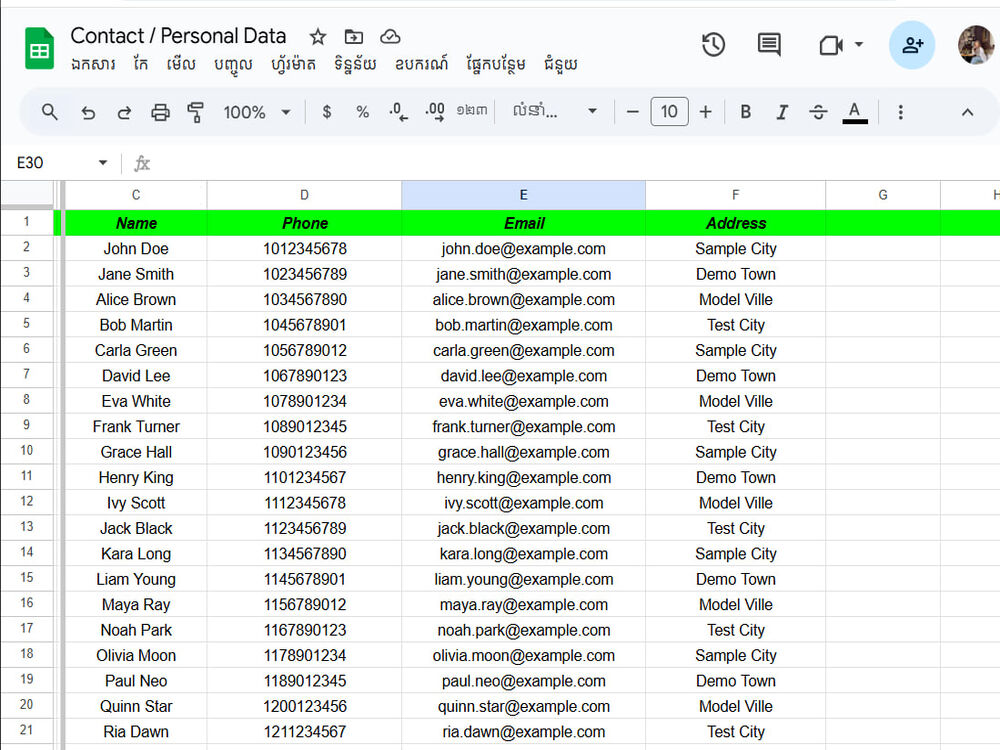Select column E header
The width and height of the screenshot is (1000, 750).
(x=523, y=195)
